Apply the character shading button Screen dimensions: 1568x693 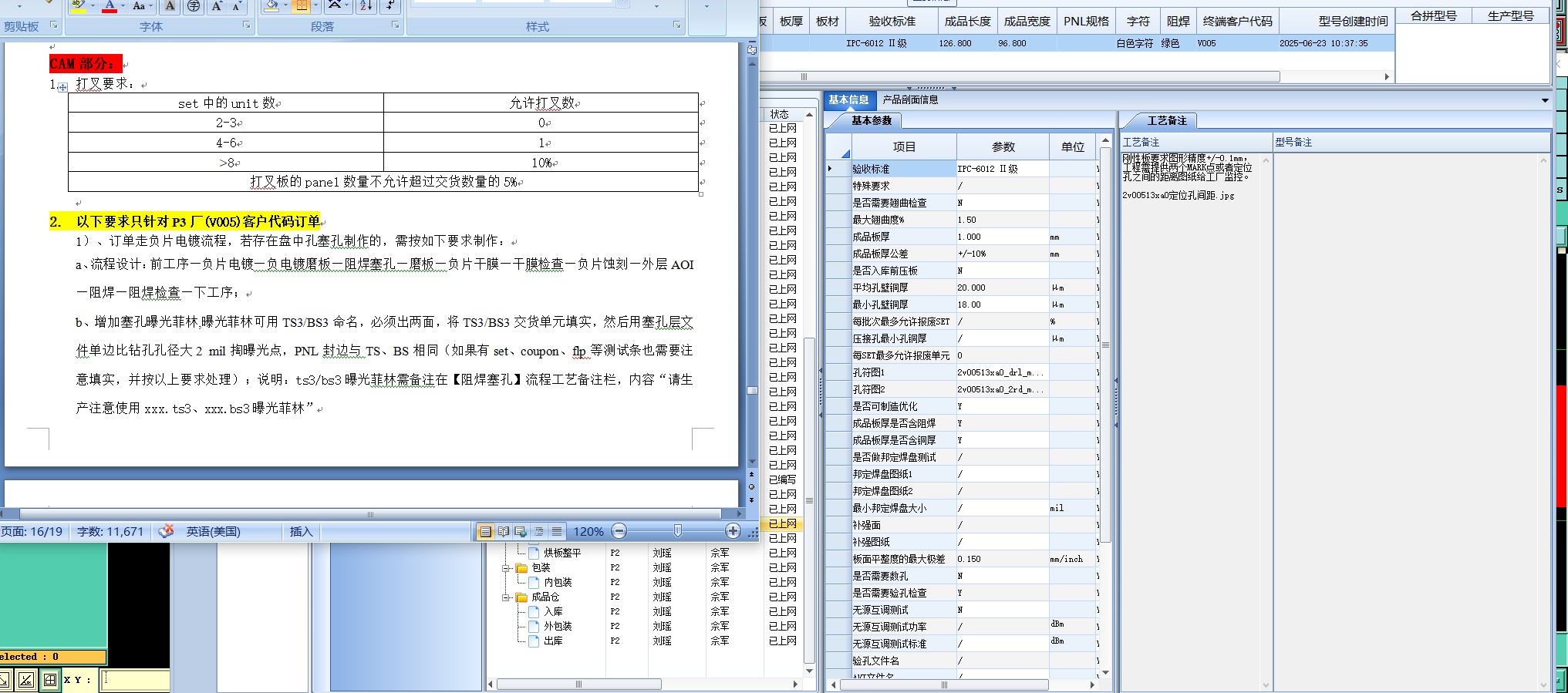click(170, 5)
